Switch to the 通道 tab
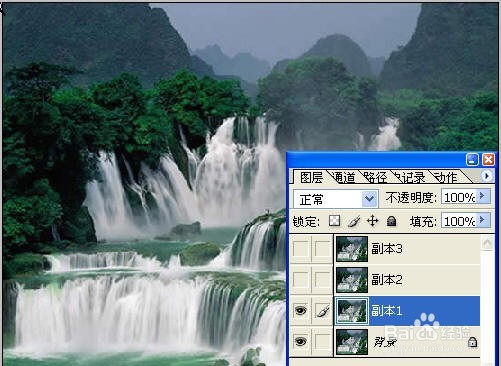The height and width of the screenshot is (366, 501). tap(344, 177)
